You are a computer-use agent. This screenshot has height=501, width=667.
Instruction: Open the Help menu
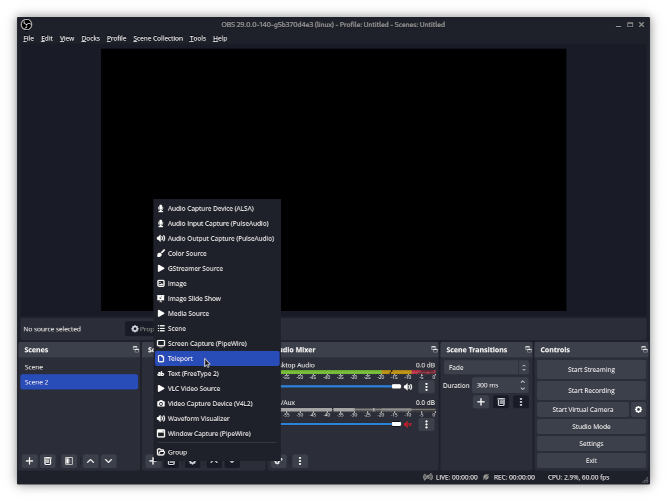tap(220, 38)
